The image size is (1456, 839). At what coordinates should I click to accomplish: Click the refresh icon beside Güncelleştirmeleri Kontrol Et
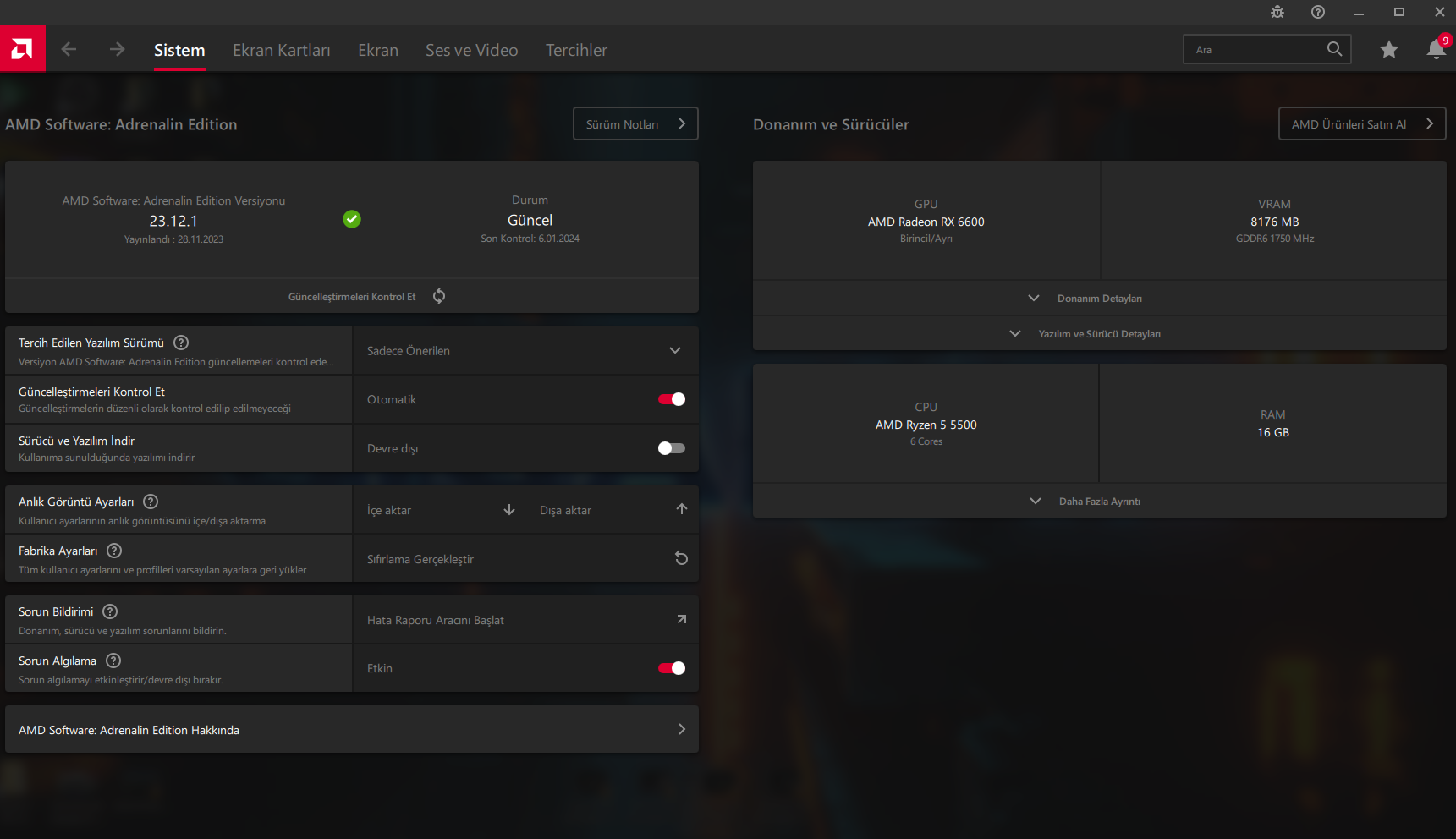pyautogui.click(x=439, y=296)
